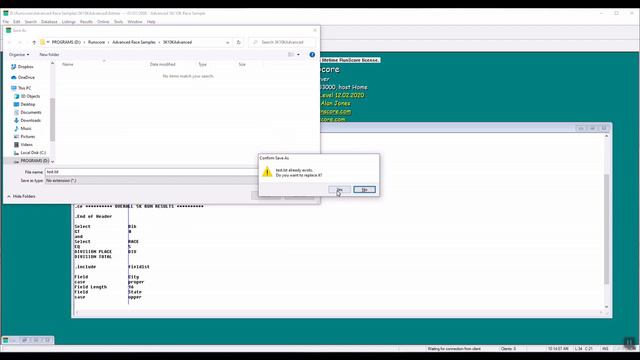
Task: Click the RunScore app icon in title bar
Action: (6, 13)
